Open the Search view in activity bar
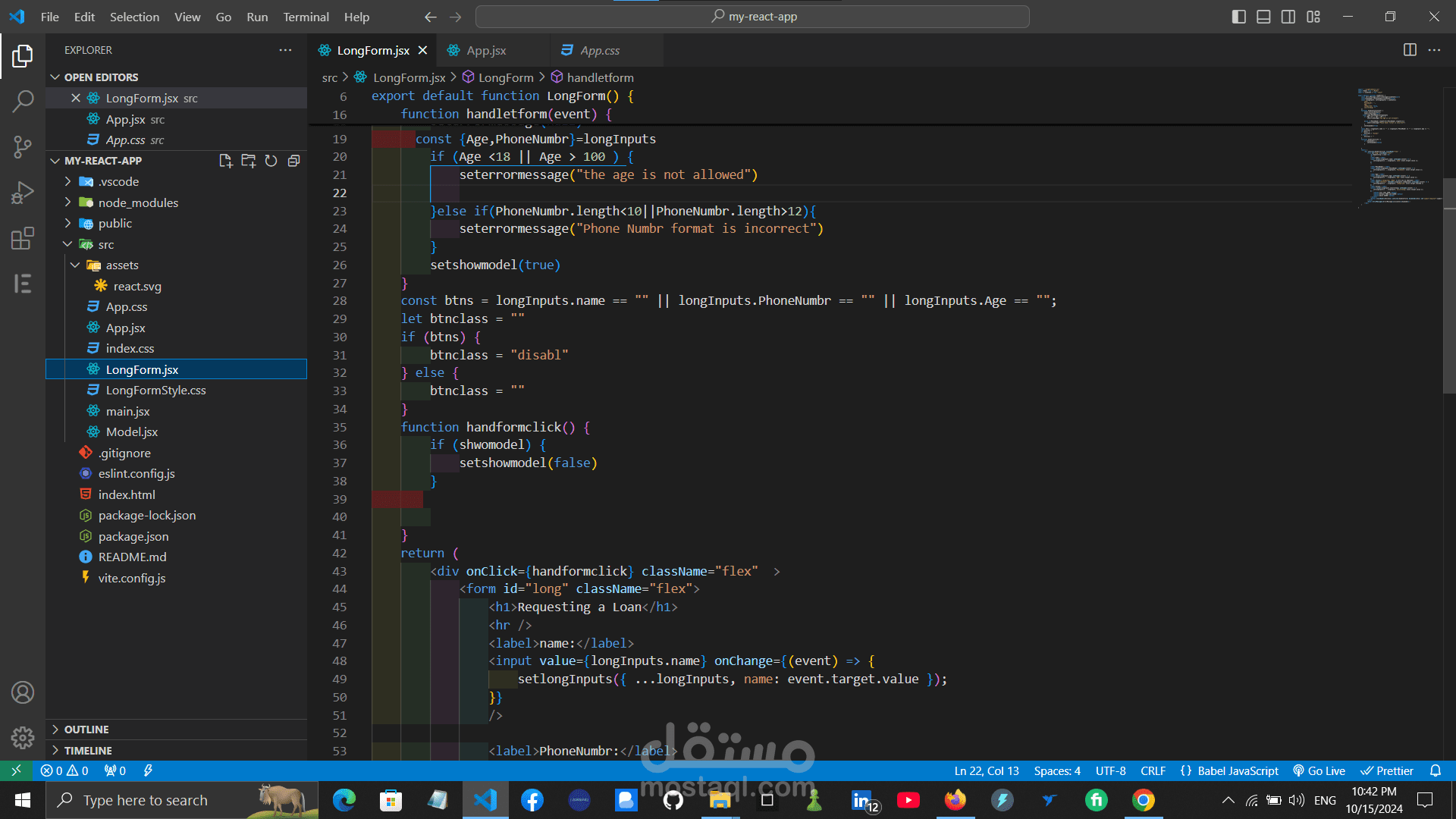The image size is (1456, 819). (x=23, y=101)
